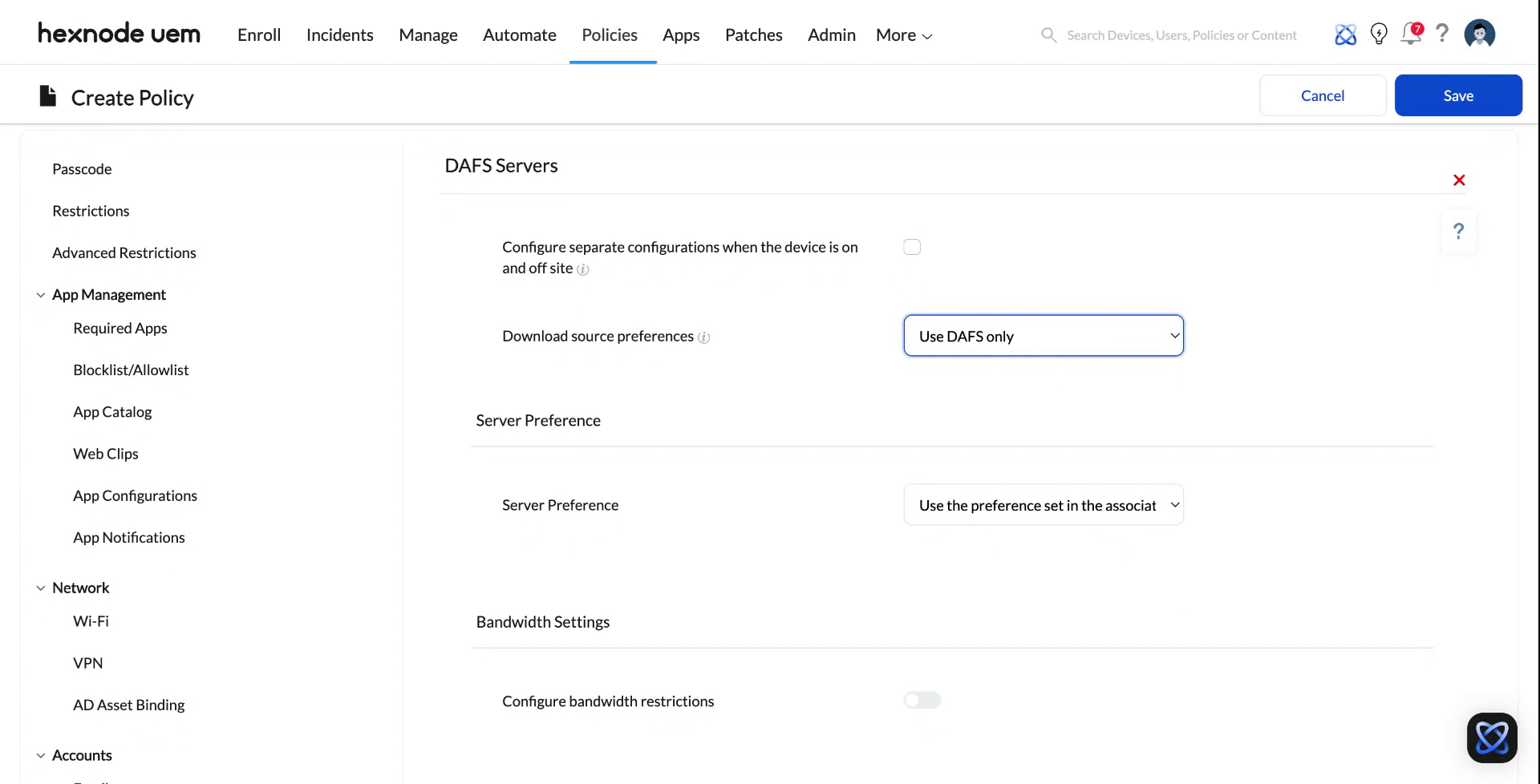This screenshot has height=784, width=1540.
Task: Open the notifications bell with 7 alerts
Action: point(1411,34)
